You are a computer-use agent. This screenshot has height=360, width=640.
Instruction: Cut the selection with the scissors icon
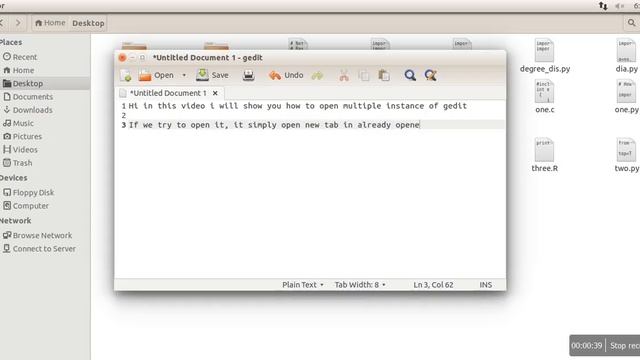coord(344,76)
